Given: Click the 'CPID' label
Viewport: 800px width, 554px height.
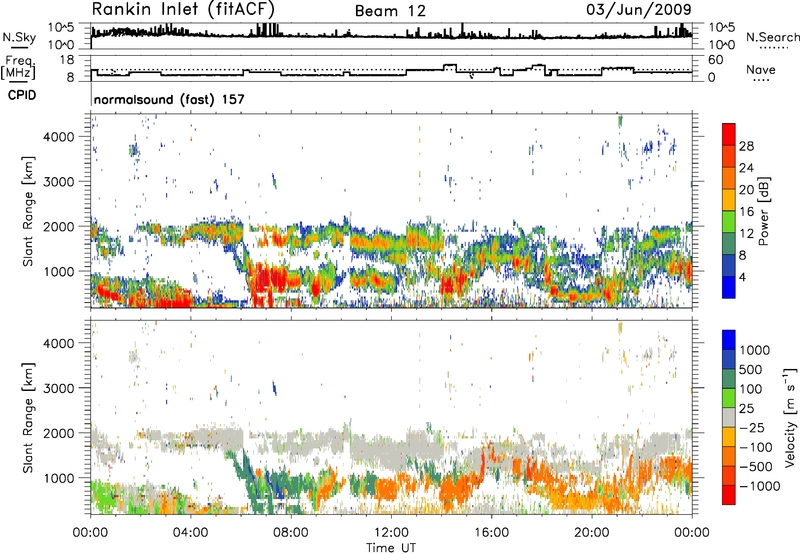Looking at the screenshot, I should click(22, 95).
